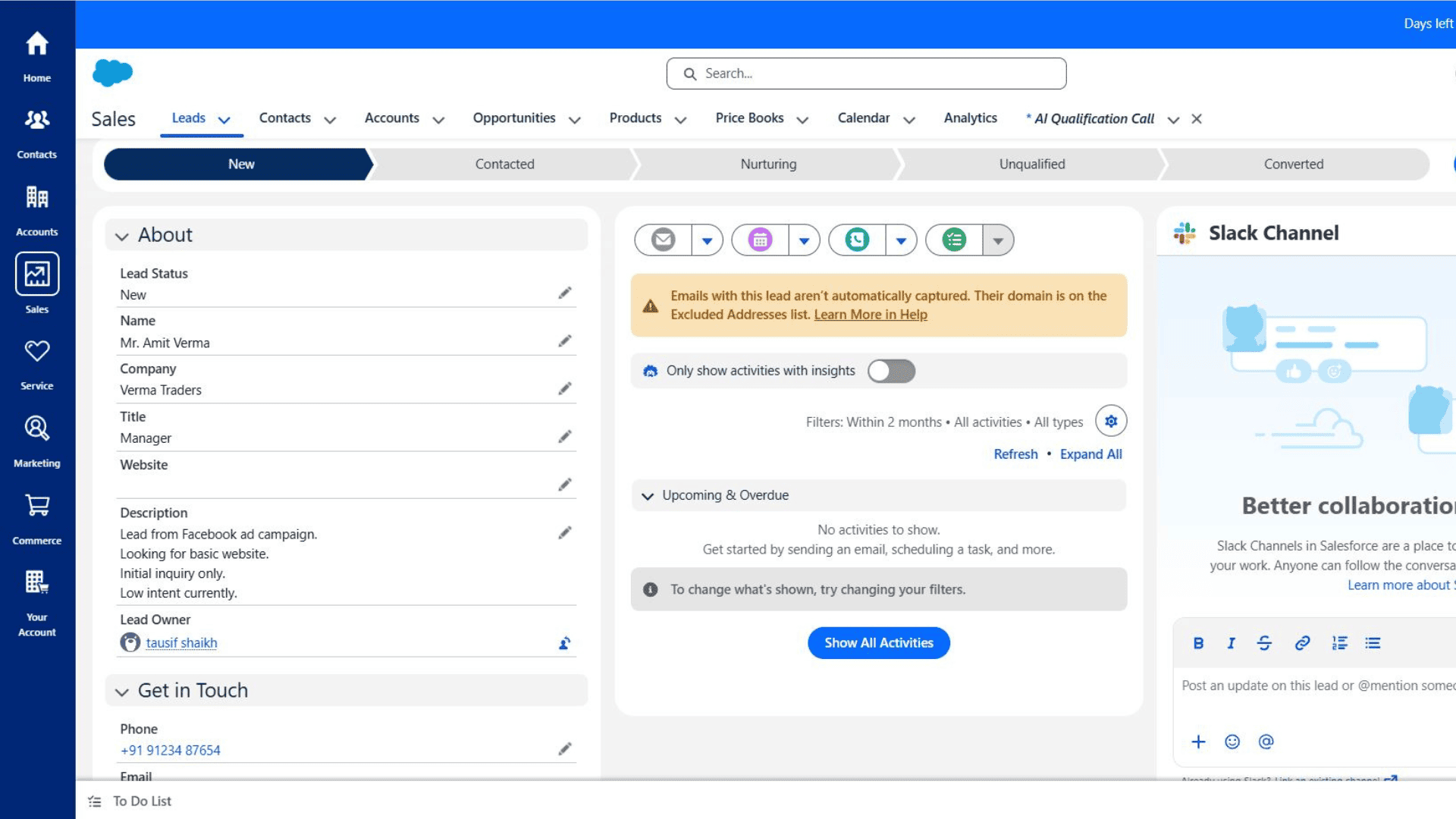Viewport: 1456px width, 819px height.
Task: Switch to AI Qualification Call tab
Action: [x=1090, y=118]
